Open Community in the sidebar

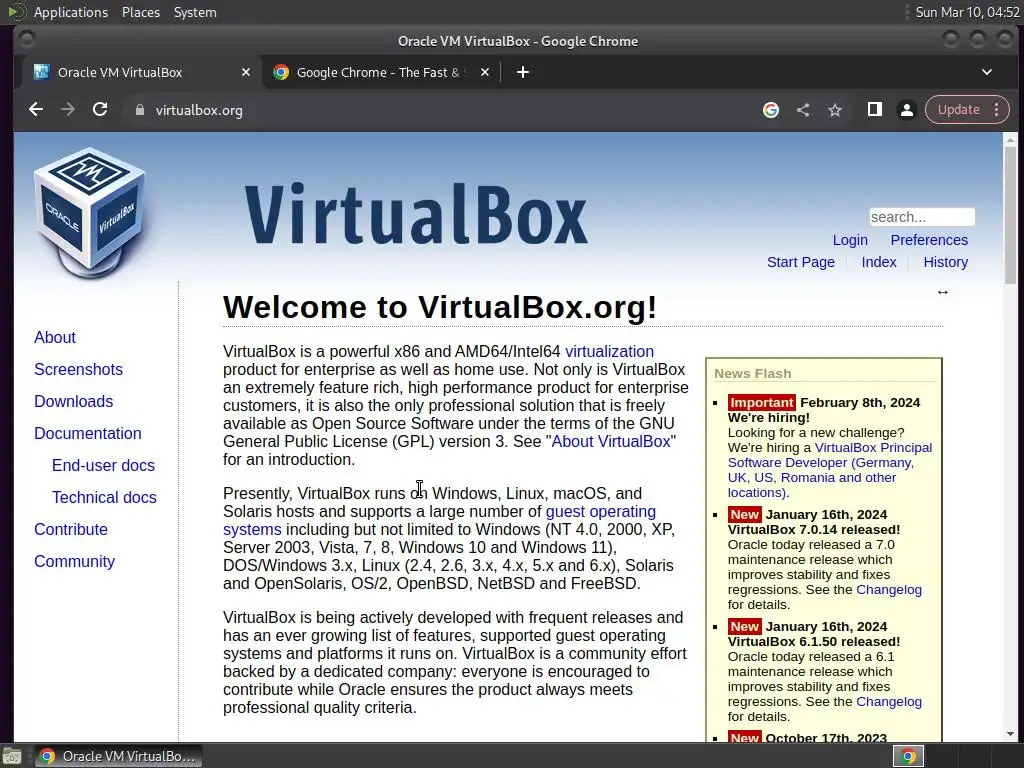click(74, 562)
